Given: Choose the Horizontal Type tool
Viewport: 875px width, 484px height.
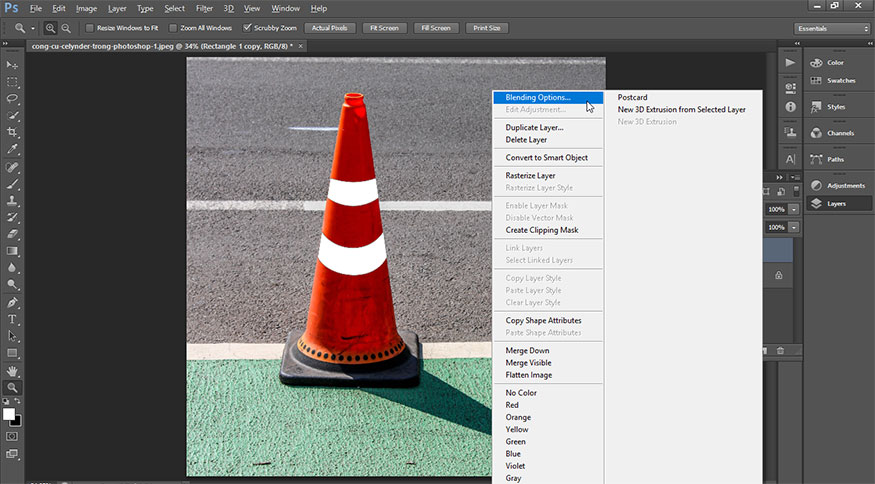Looking at the screenshot, I should 13,319.
